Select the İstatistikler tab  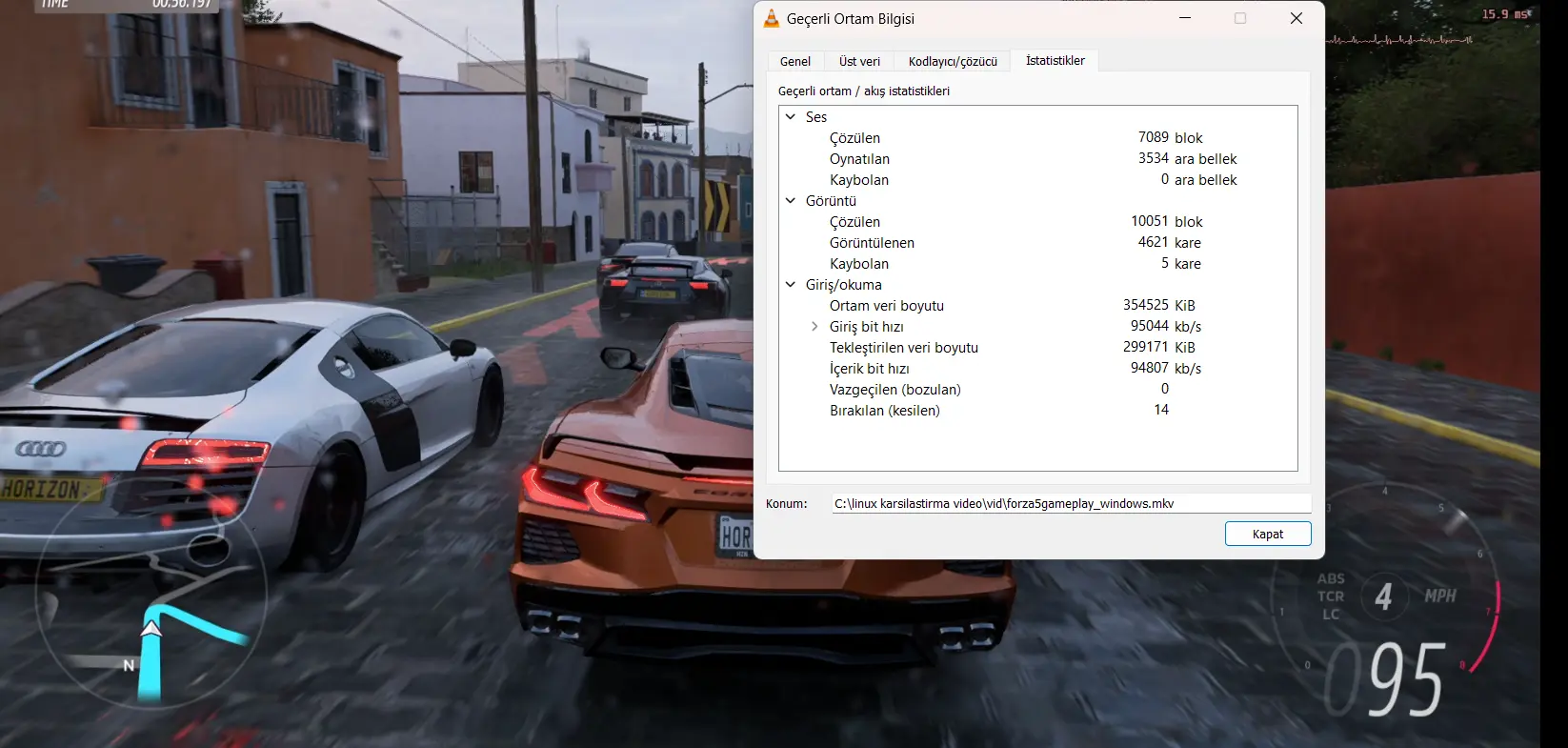[1055, 60]
